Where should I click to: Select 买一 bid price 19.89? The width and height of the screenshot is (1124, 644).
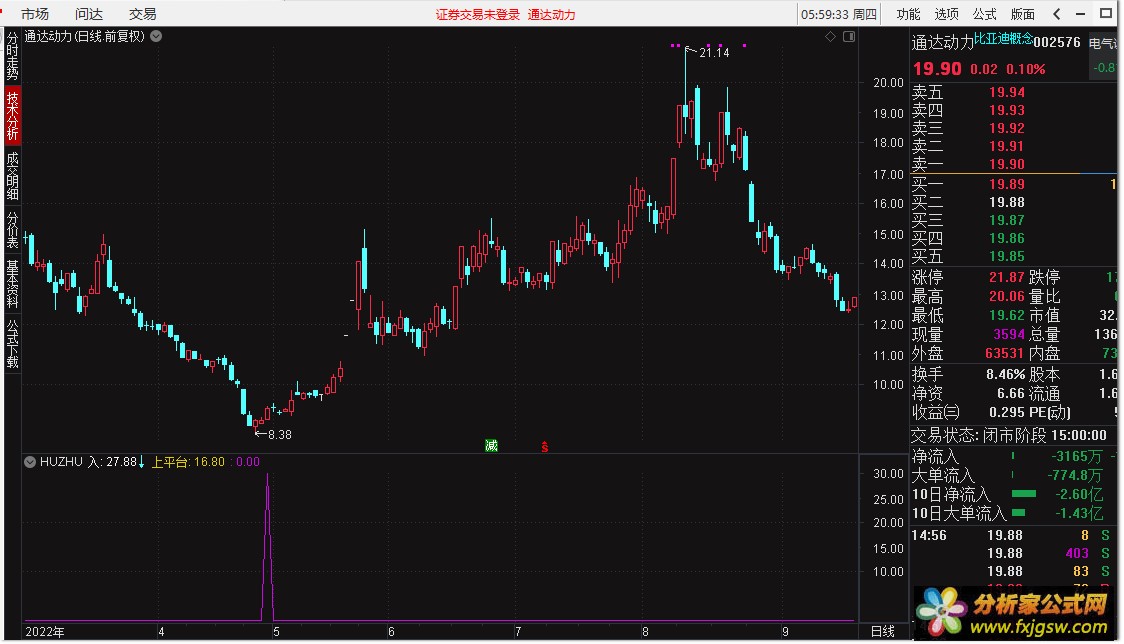pos(1006,184)
